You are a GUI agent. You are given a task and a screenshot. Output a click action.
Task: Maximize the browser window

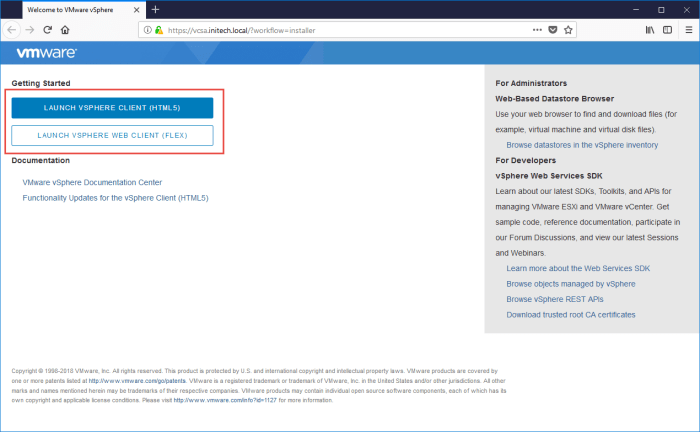point(661,9)
